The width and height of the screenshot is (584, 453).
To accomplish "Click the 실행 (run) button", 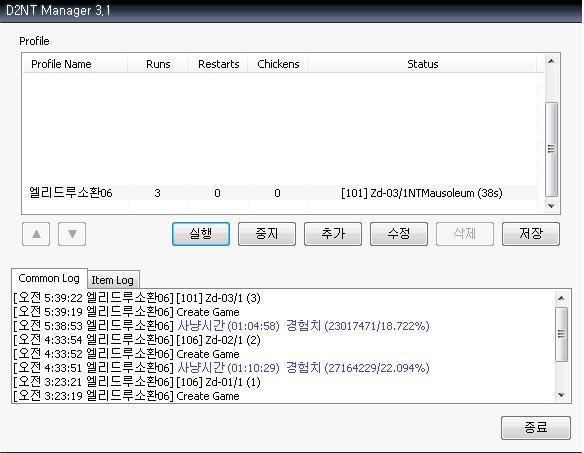I will (201, 234).
